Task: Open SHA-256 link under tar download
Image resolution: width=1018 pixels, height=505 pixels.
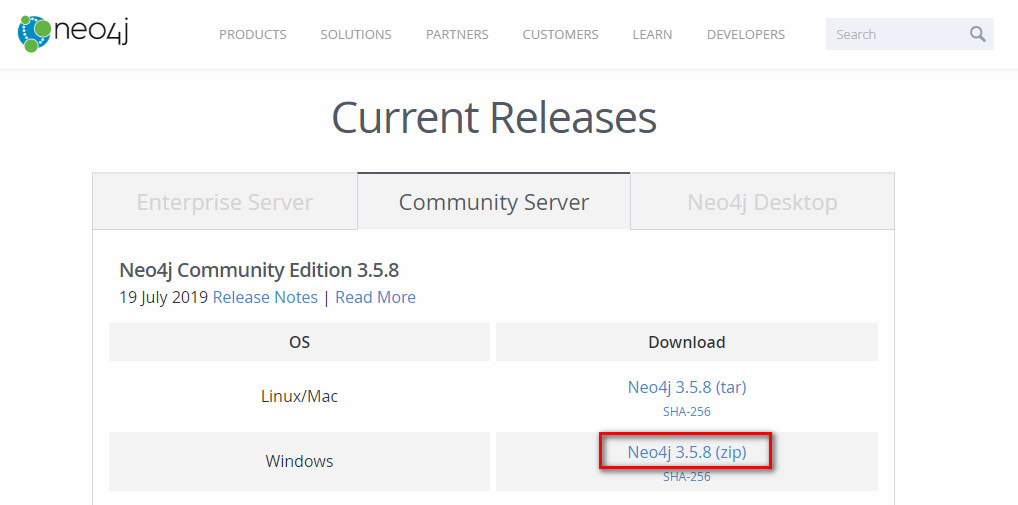Action: 687,412
